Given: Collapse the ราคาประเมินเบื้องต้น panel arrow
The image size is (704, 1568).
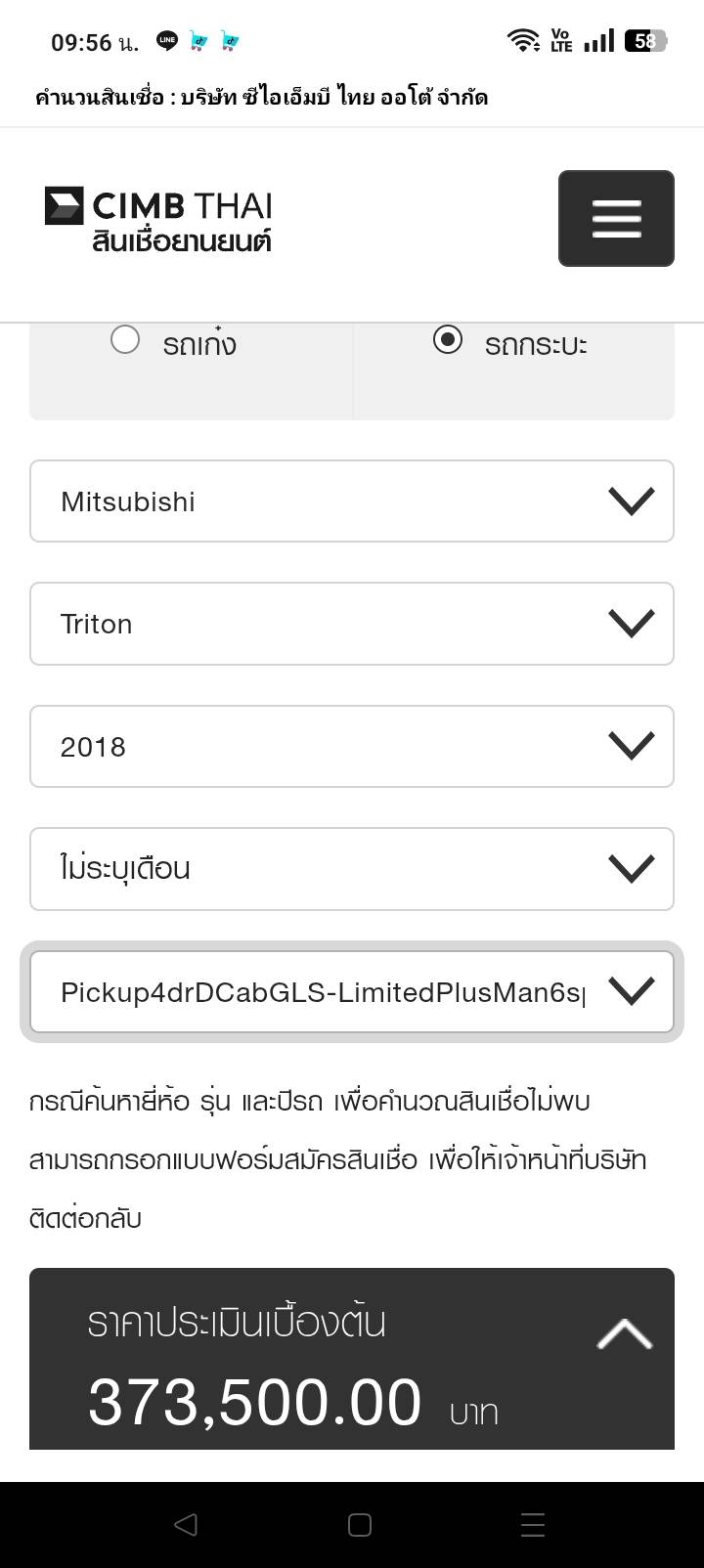Looking at the screenshot, I should click(x=625, y=1334).
